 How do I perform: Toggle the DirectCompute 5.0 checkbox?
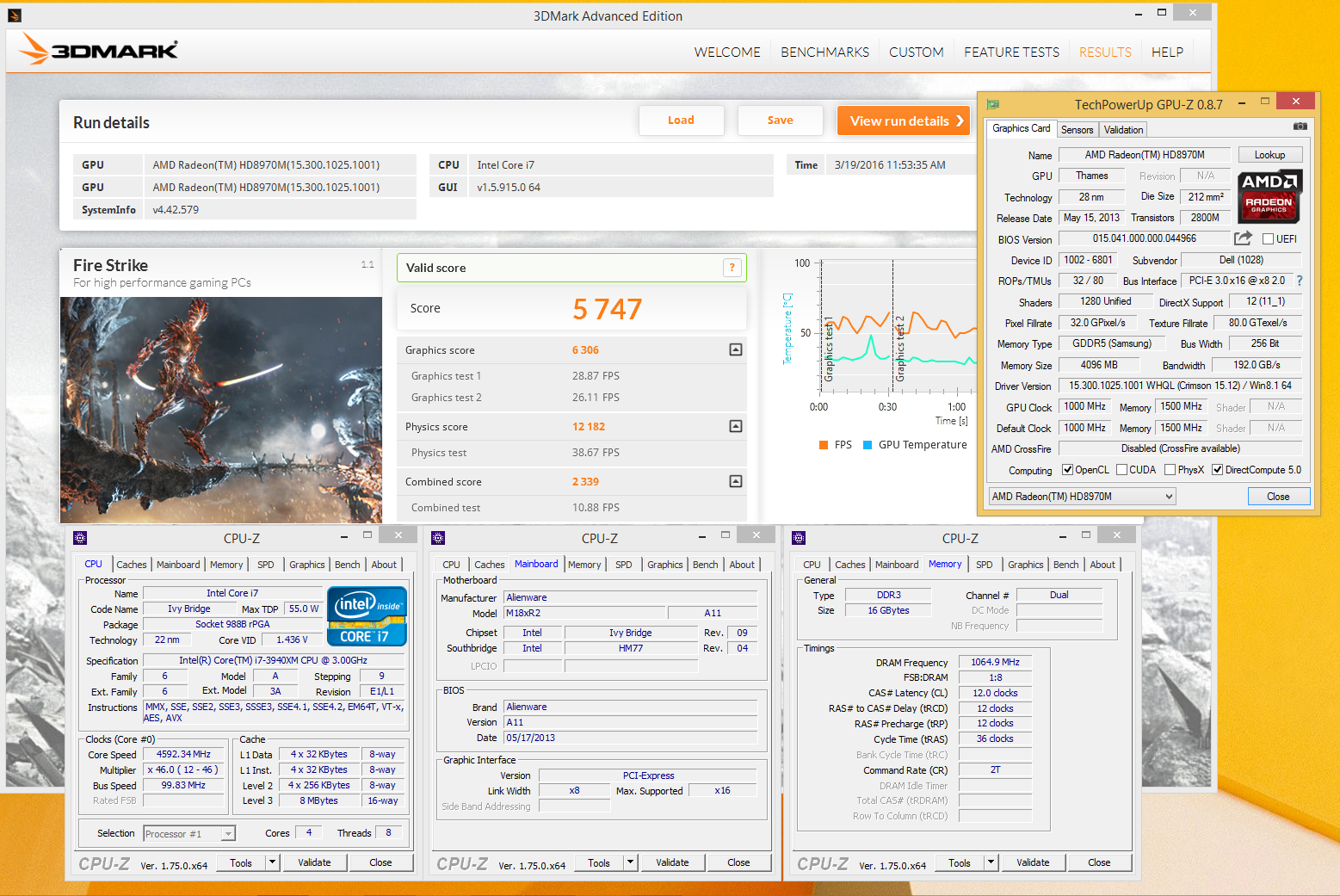pyautogui.click(x=1218, y=470)
